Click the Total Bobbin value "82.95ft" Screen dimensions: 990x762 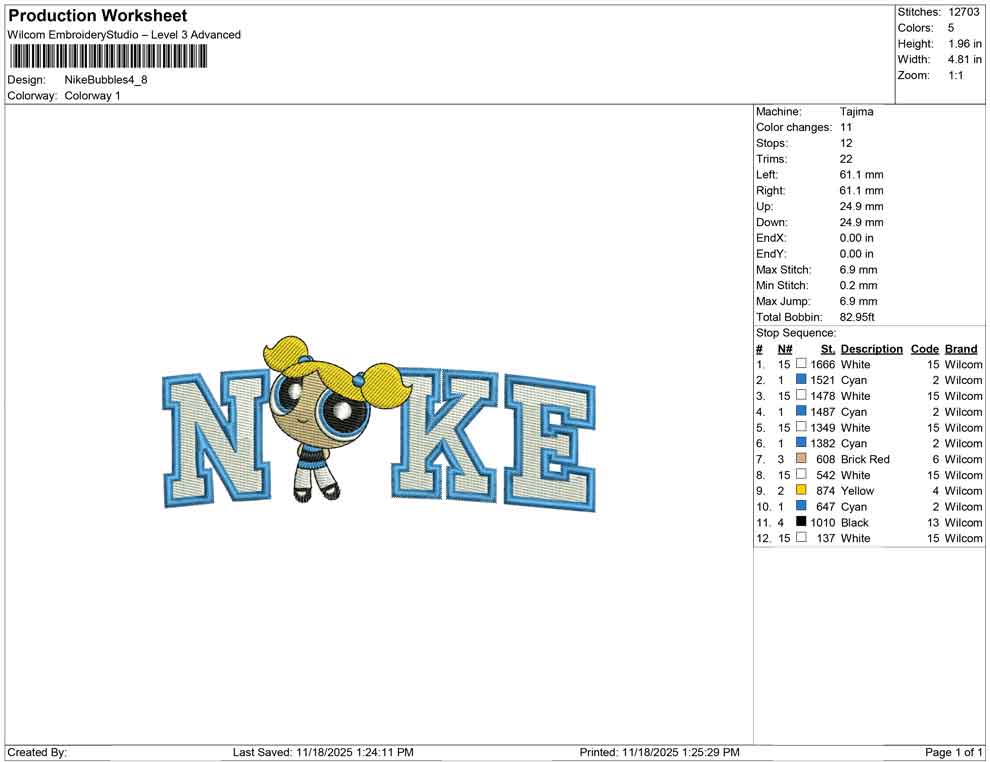click(857, 317)
